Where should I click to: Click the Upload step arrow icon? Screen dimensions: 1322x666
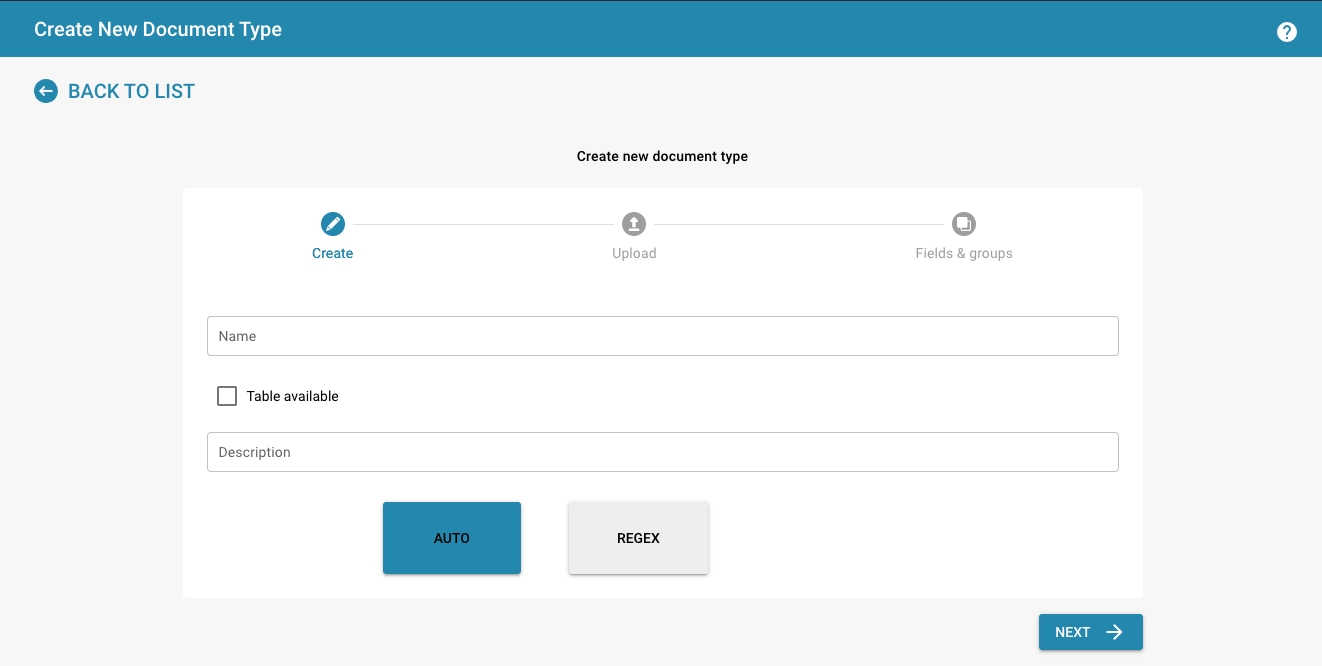634,224
